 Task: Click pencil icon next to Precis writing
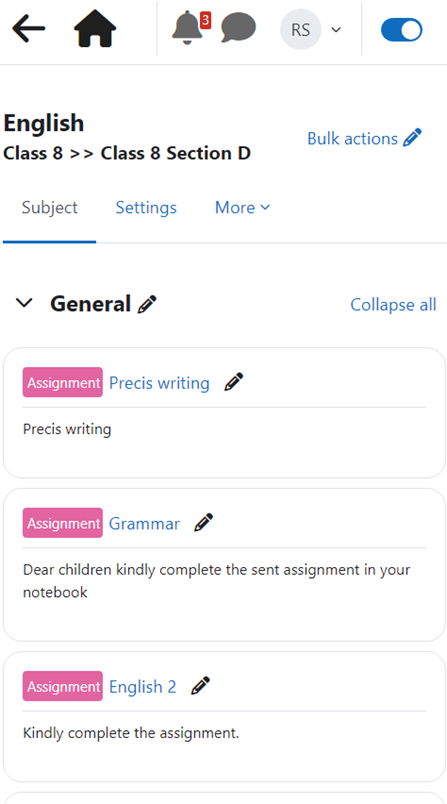coord(234,383)
